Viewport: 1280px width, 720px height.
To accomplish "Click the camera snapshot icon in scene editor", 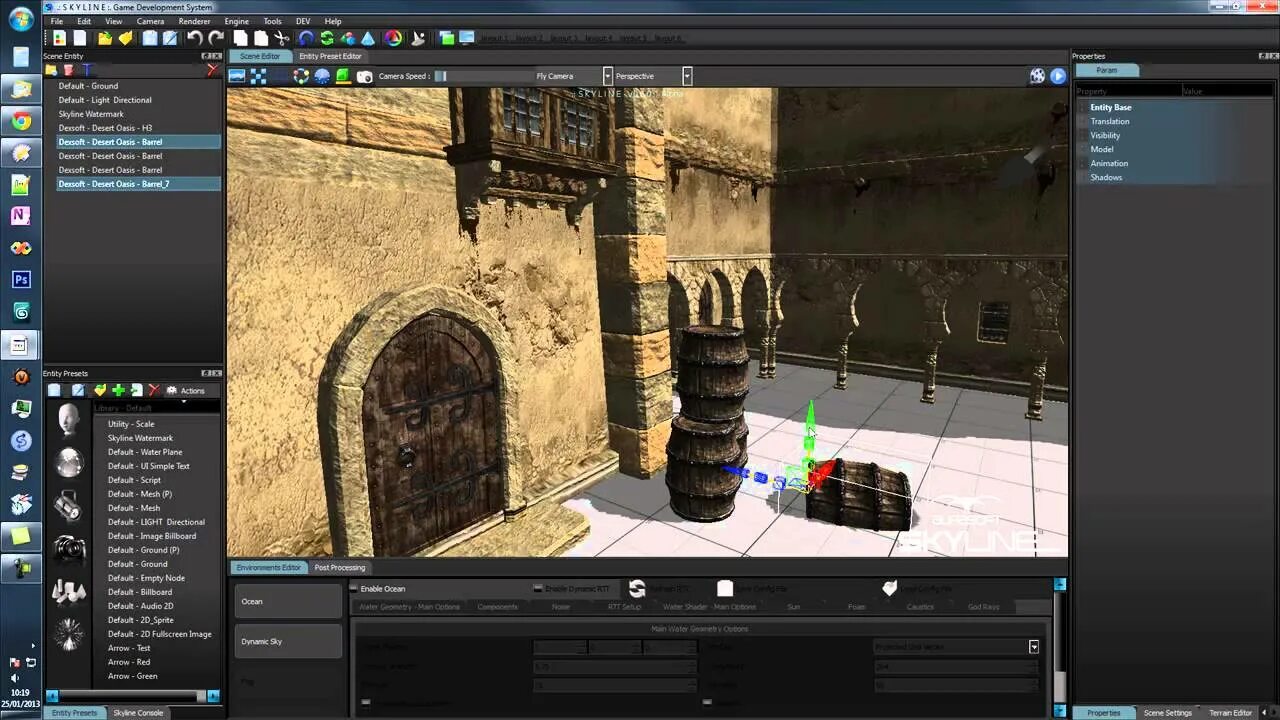I will tap(365, 76).
